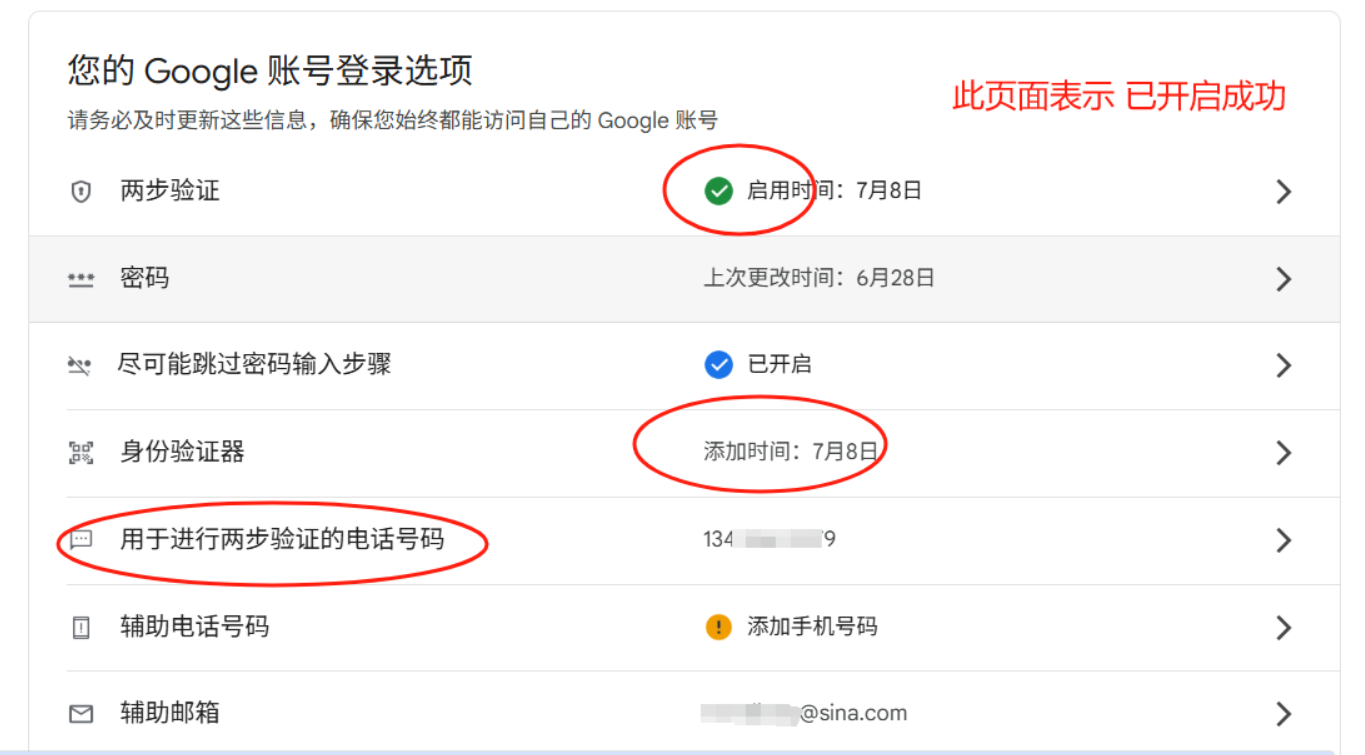
Task: Click the skip password crossed-out icon
Action: [x=80, y=366]
